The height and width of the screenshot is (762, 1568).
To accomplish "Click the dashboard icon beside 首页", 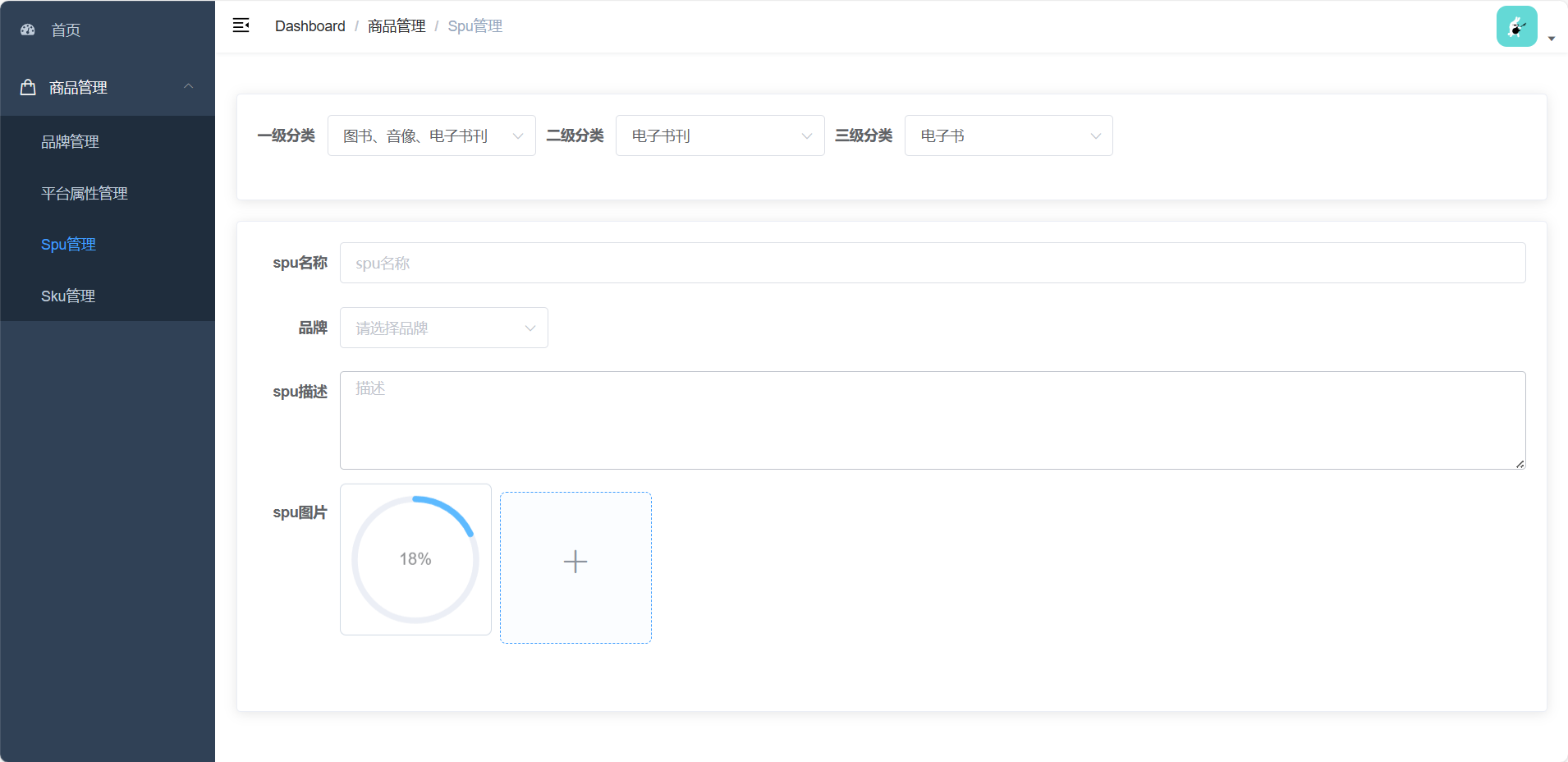I will 27,30.
